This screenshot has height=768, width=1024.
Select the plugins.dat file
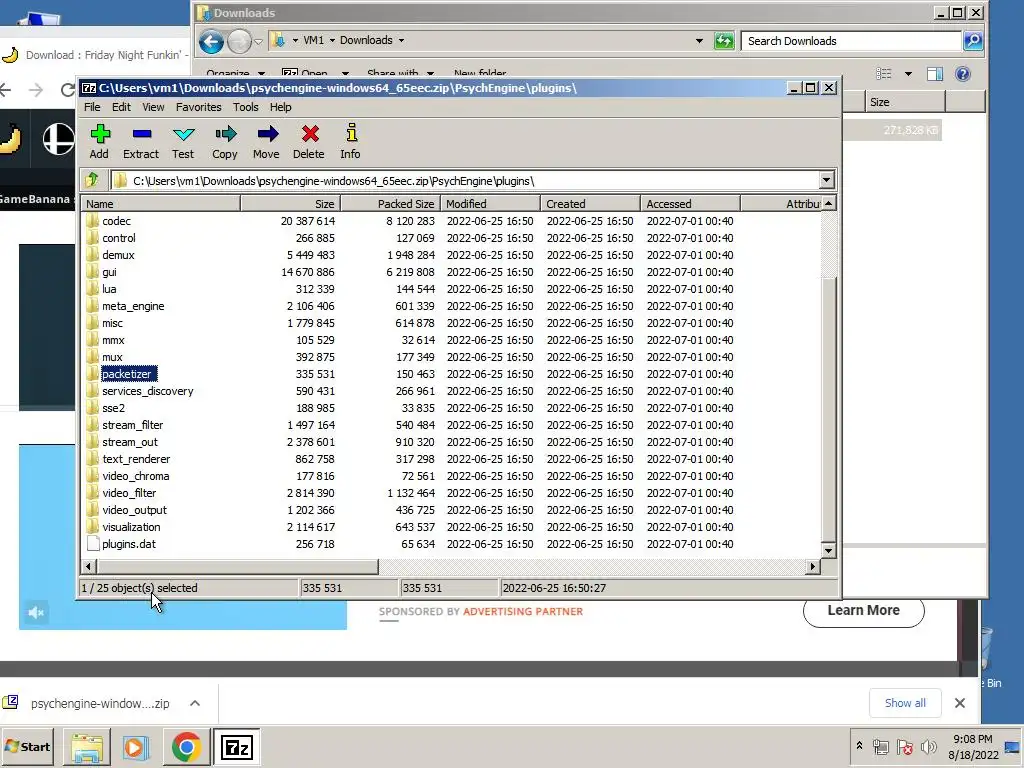[129, 544]
